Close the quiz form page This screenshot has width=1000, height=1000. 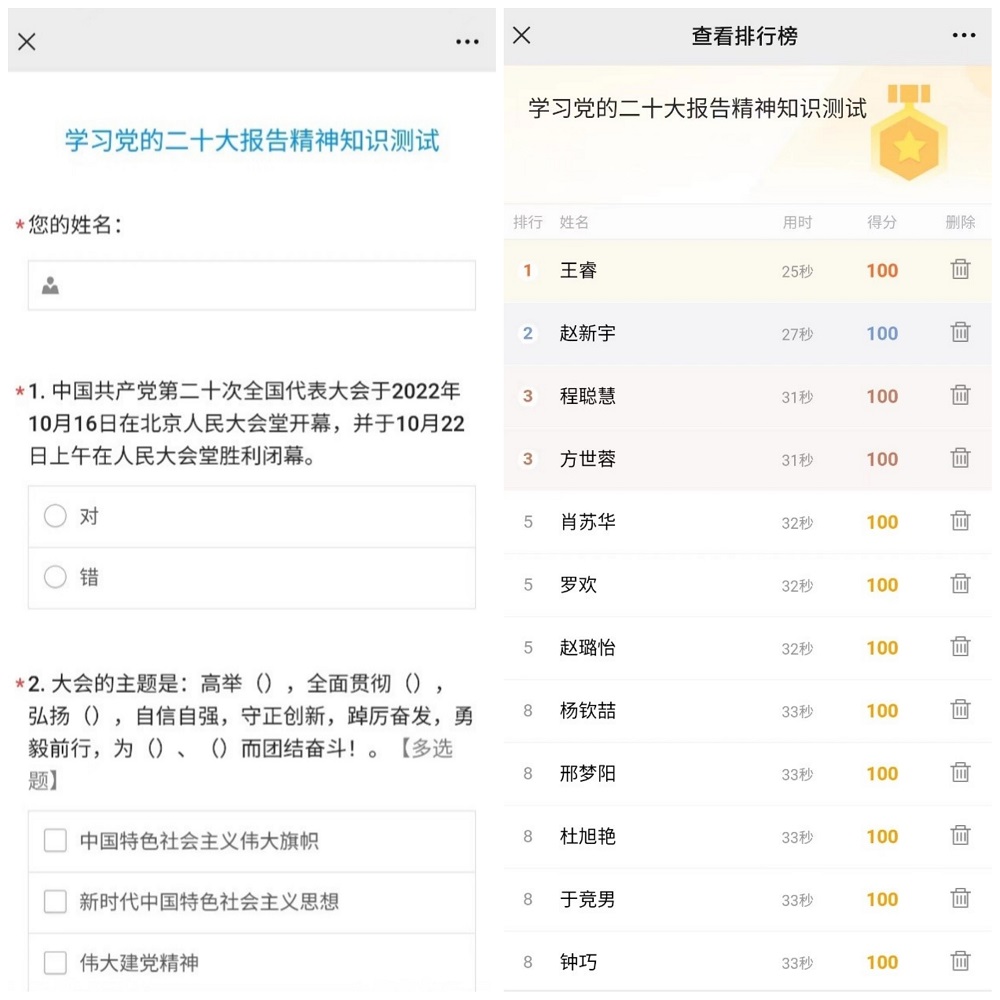[27, 42]
